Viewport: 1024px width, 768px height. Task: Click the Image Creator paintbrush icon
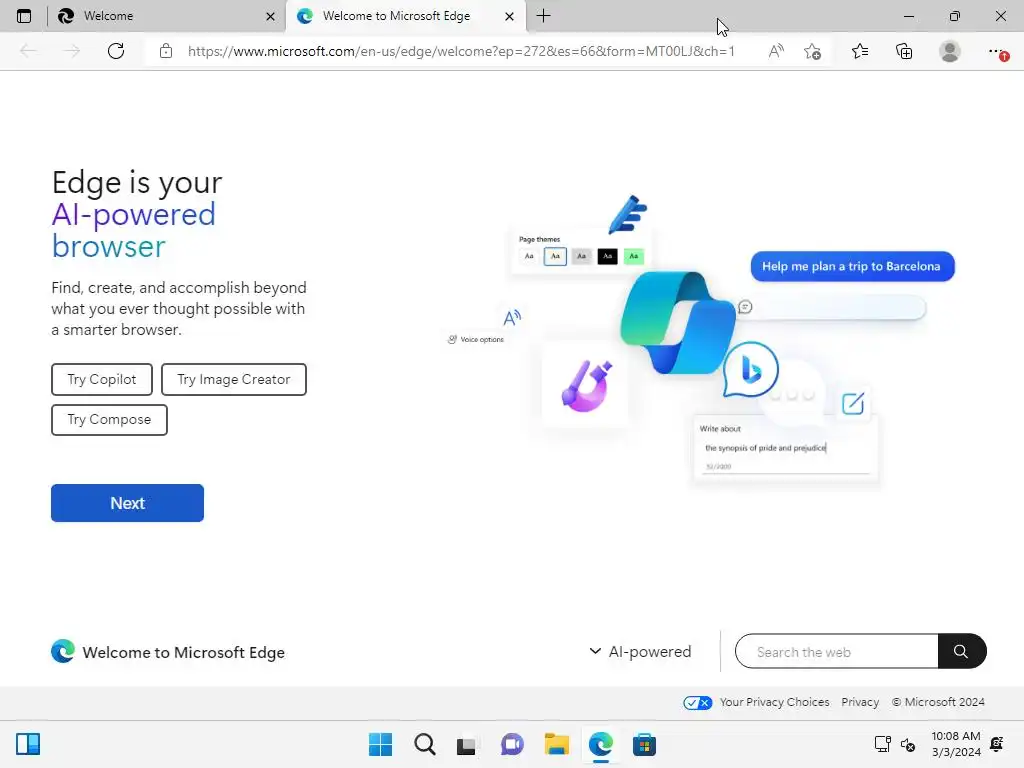point(586,386)
